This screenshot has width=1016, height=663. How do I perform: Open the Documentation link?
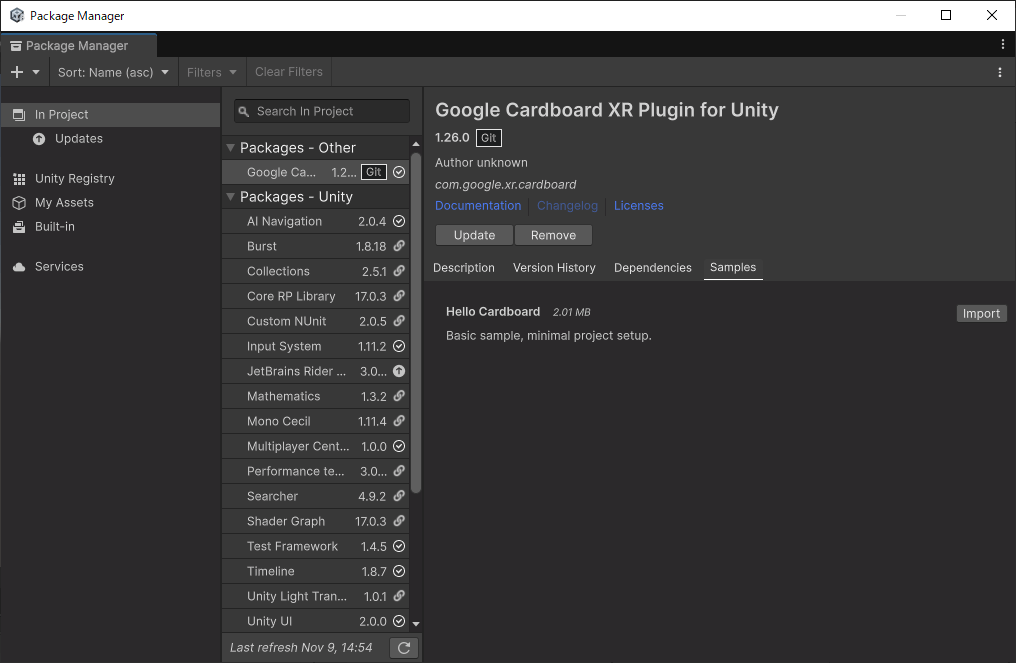tap(478, 205)
